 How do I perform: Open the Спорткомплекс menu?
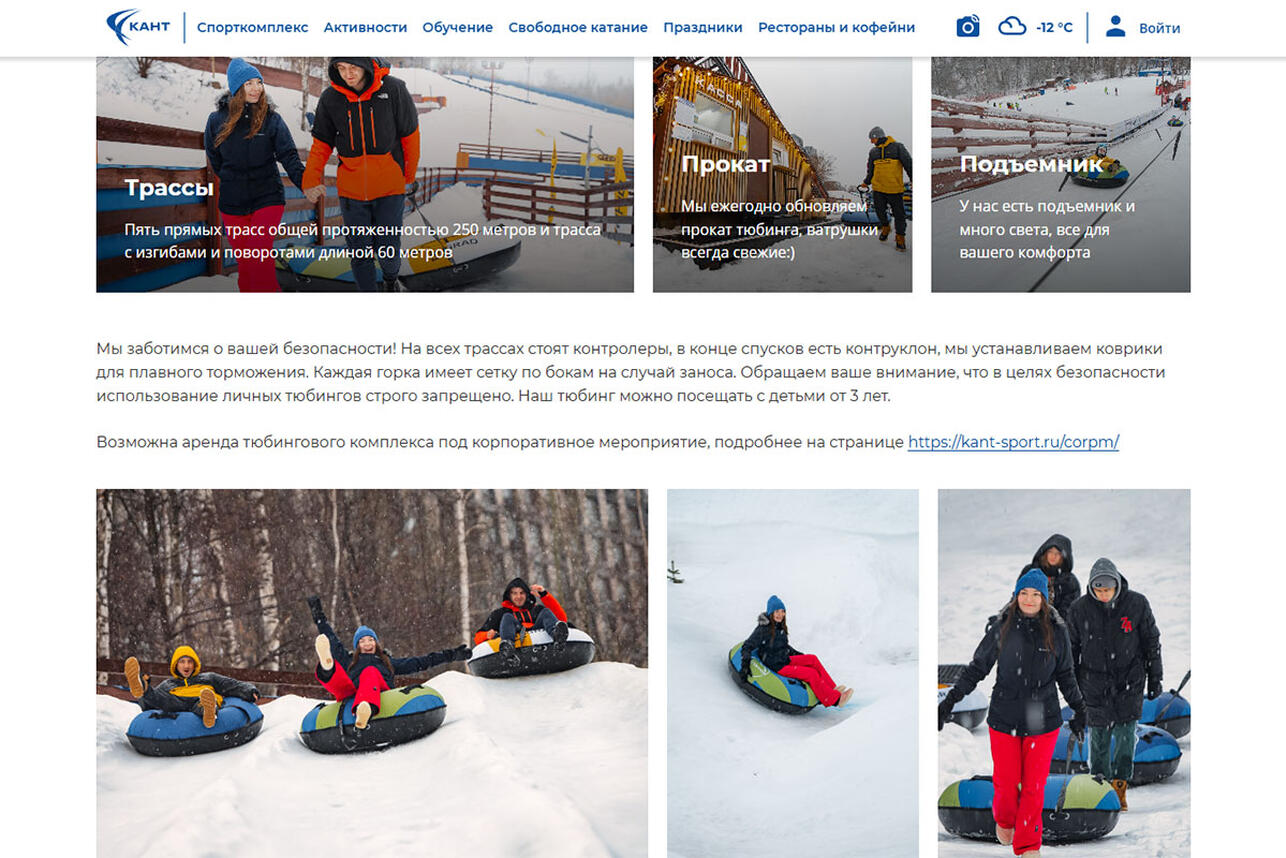[252, 28]
